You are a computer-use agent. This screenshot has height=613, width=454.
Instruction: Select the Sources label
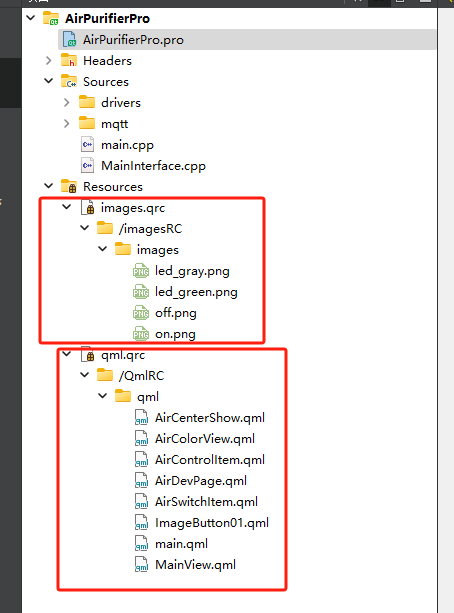(106, 82)
